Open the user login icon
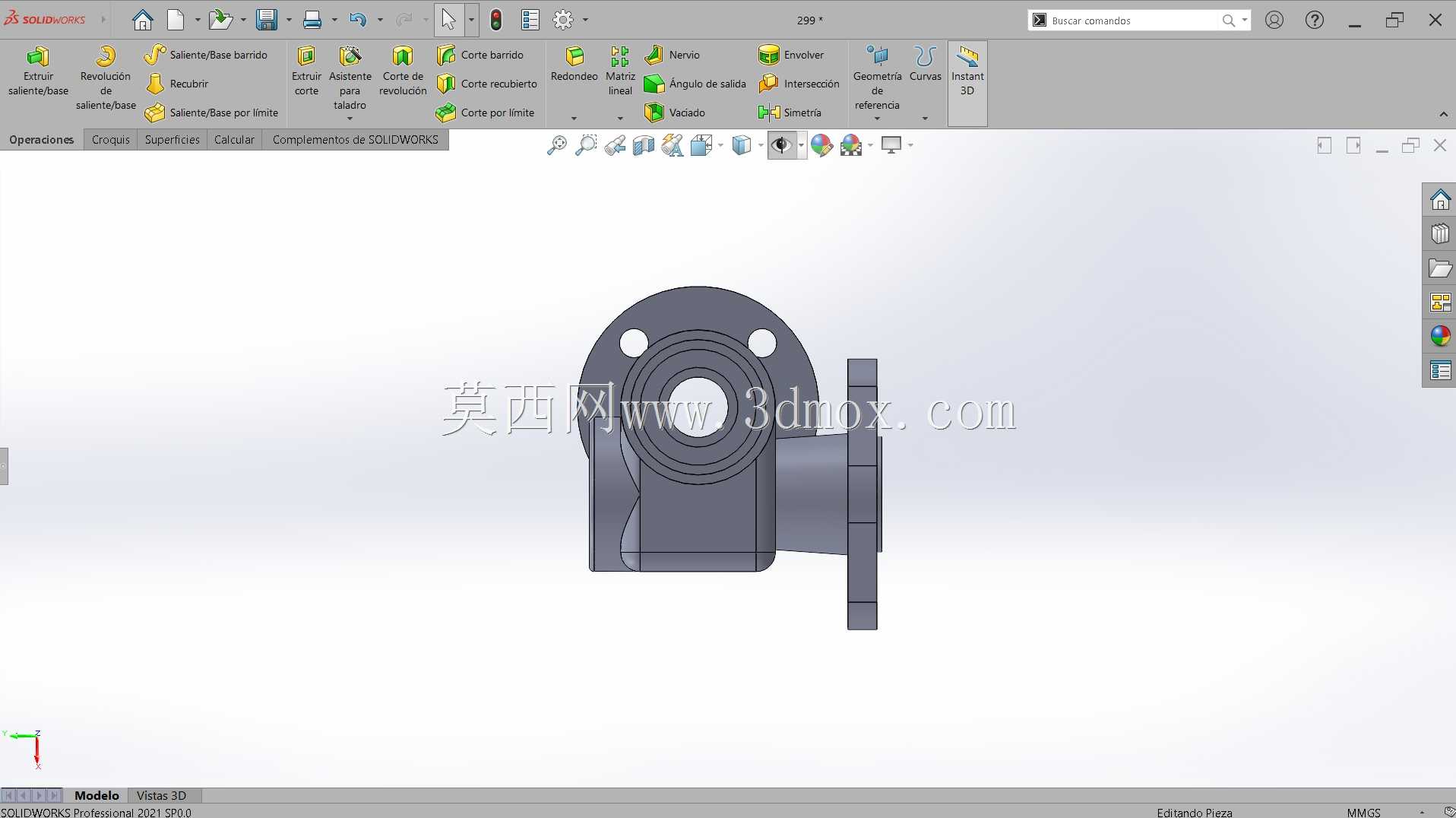 (x=1274, y=21)
